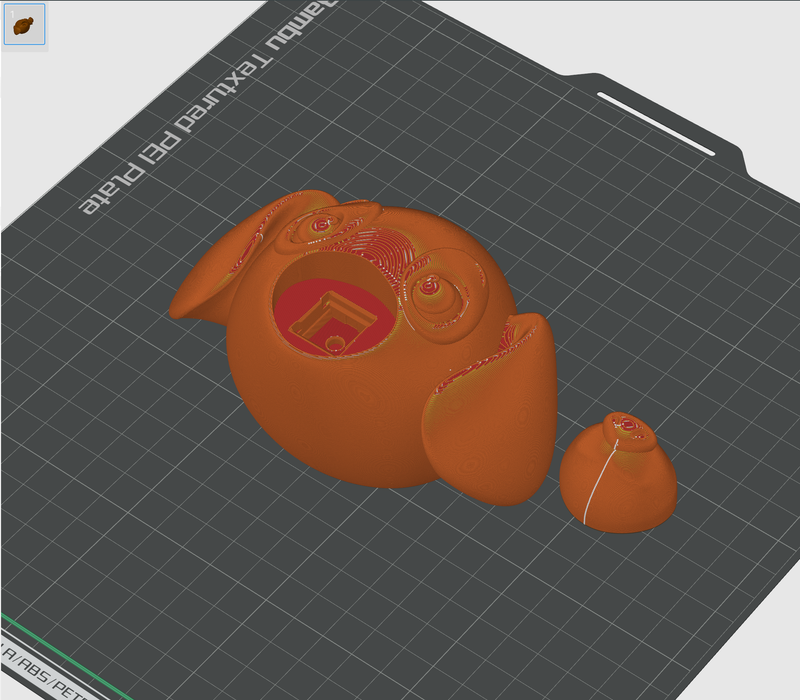The height and width of the screenshot is (700, 800).
Task: Click the small ball inside the model cavity
Action: pos(334,344)
